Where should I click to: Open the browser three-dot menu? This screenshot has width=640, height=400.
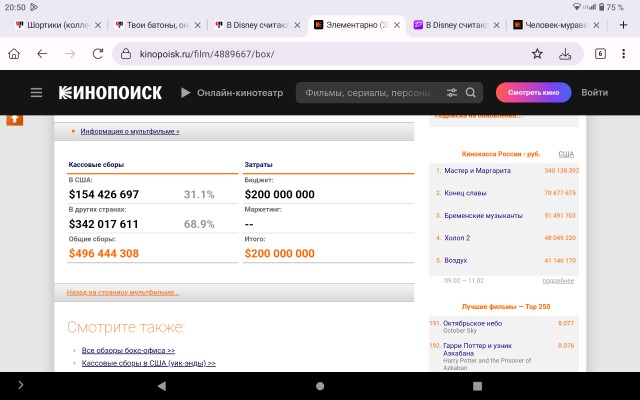click(623, 54)
